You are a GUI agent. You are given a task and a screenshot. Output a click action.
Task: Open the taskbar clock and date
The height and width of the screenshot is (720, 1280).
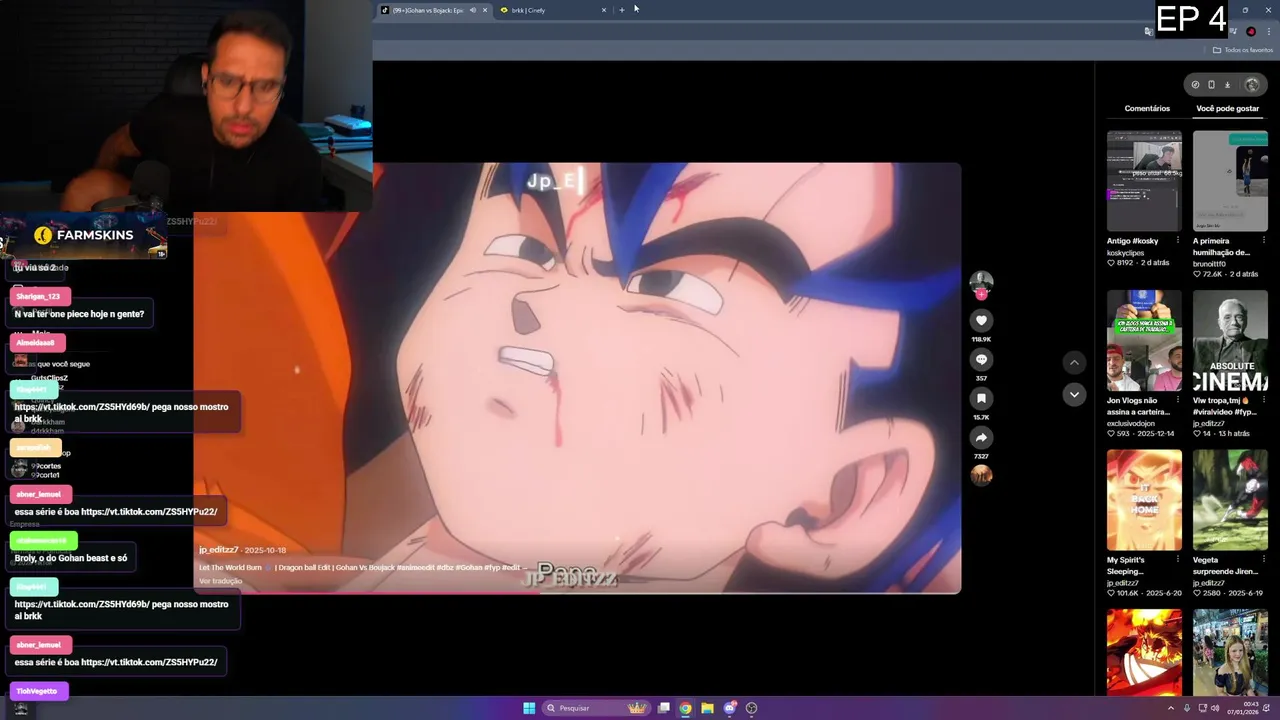pos(1244,708)
